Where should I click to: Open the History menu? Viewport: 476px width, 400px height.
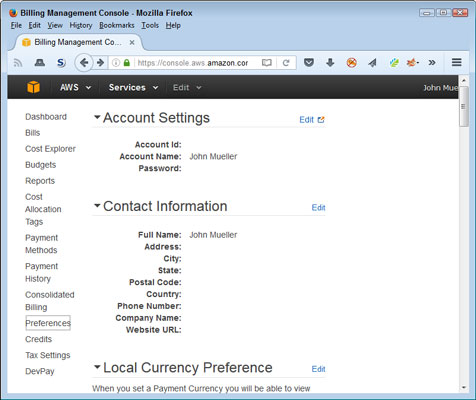[x=81, y=25]
